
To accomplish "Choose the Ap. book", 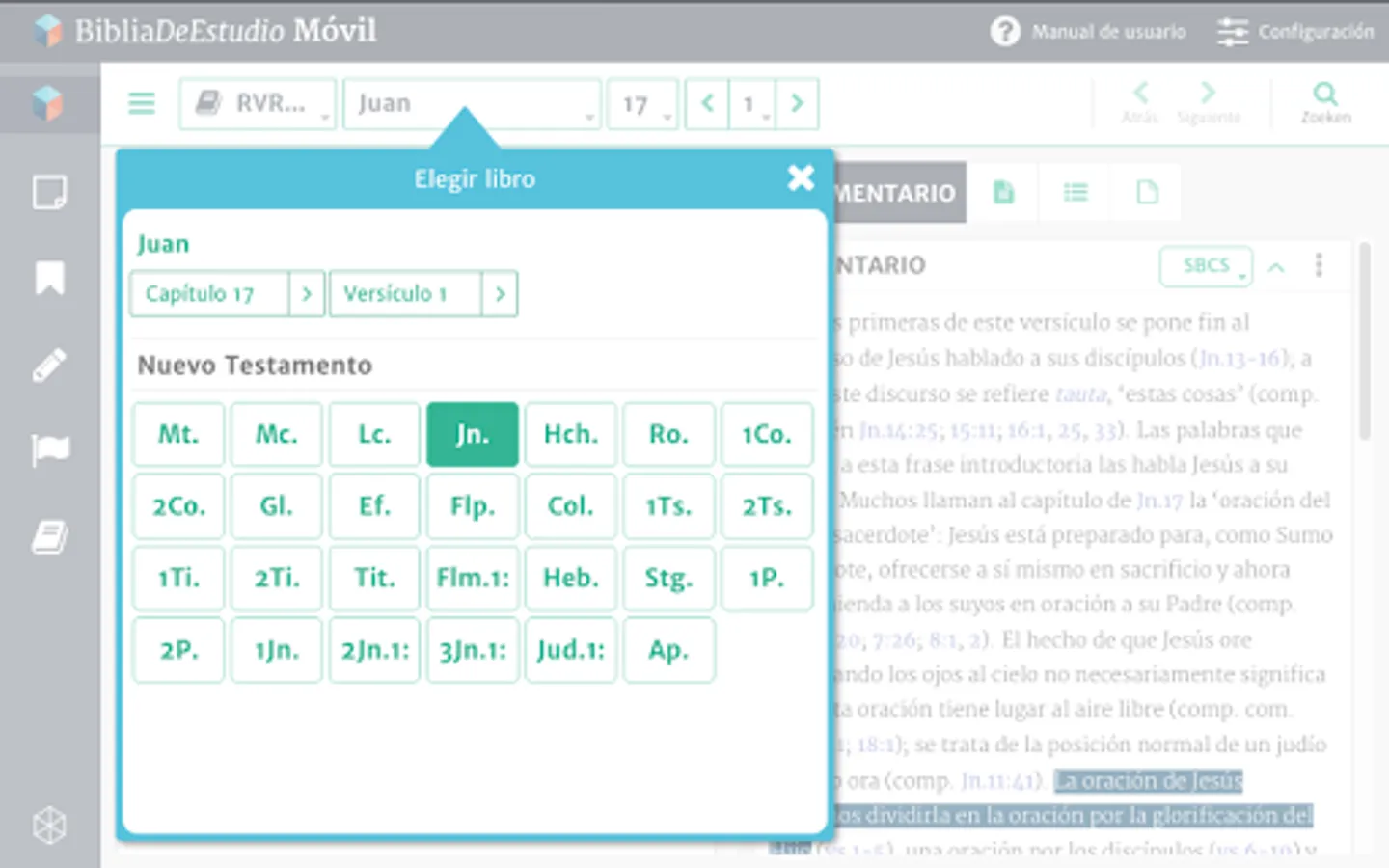I will 668,650.
